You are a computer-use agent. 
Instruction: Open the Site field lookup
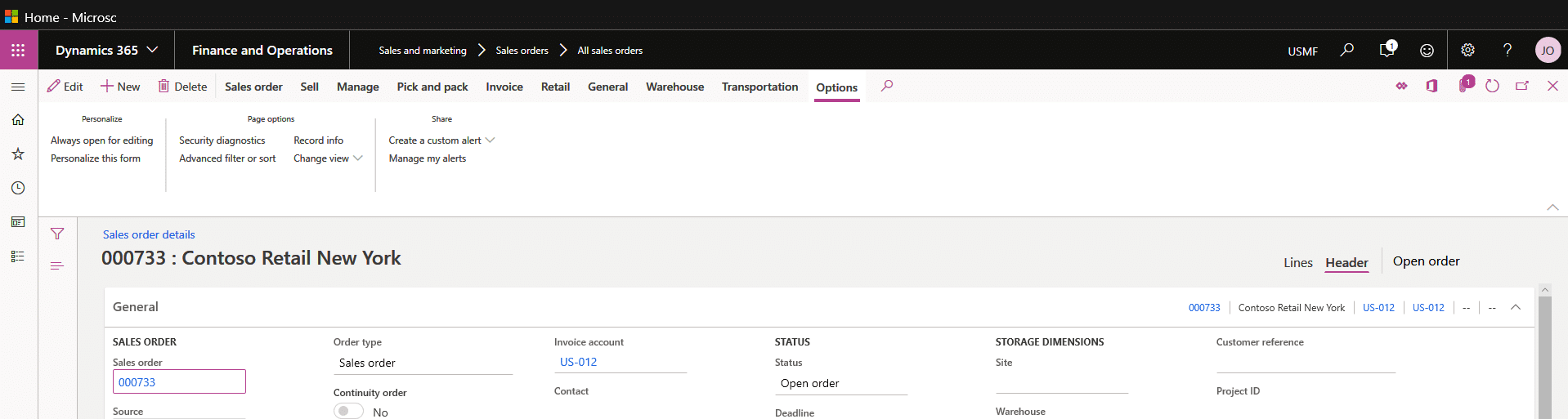click(1061, 383)
